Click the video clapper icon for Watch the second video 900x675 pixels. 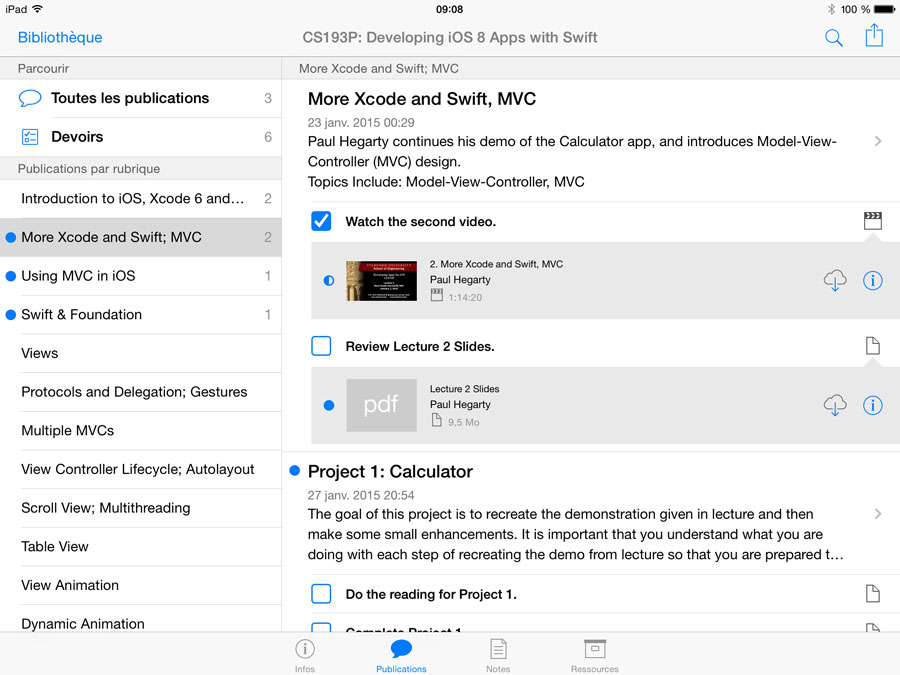[872, 221]
